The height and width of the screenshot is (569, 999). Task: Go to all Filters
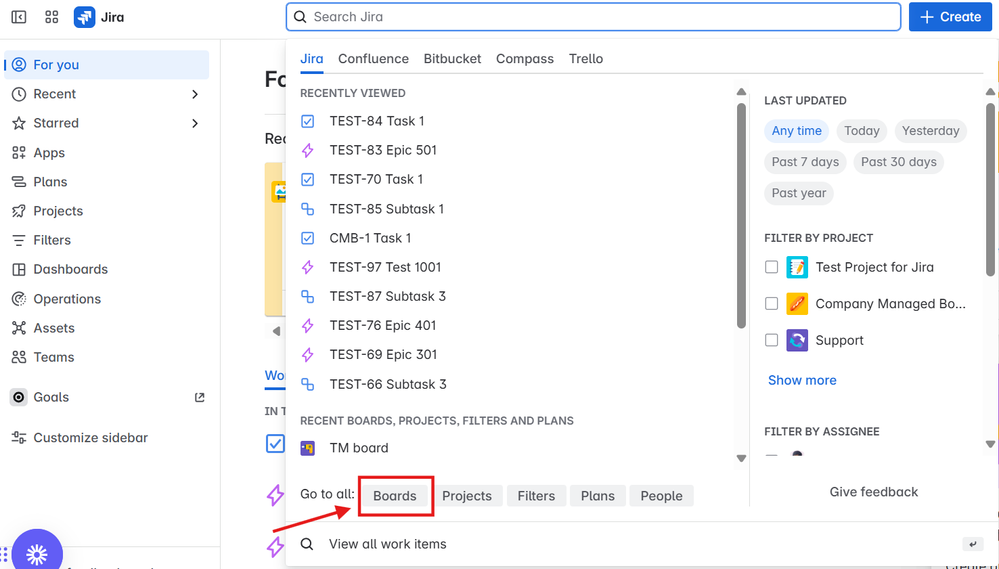coord(536,496)
